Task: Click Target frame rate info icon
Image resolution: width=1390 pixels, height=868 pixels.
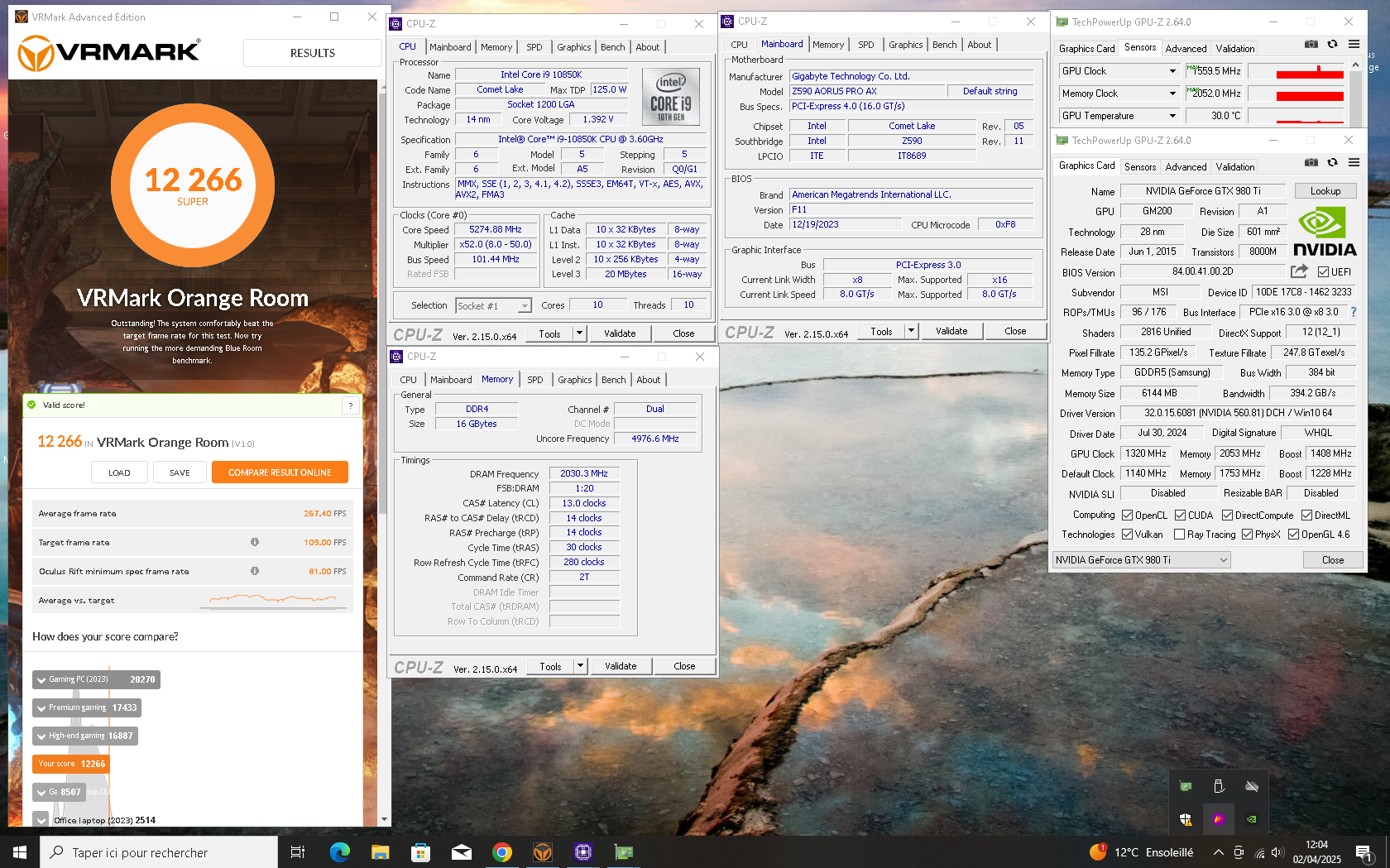Action: click(x=255, y=542)
